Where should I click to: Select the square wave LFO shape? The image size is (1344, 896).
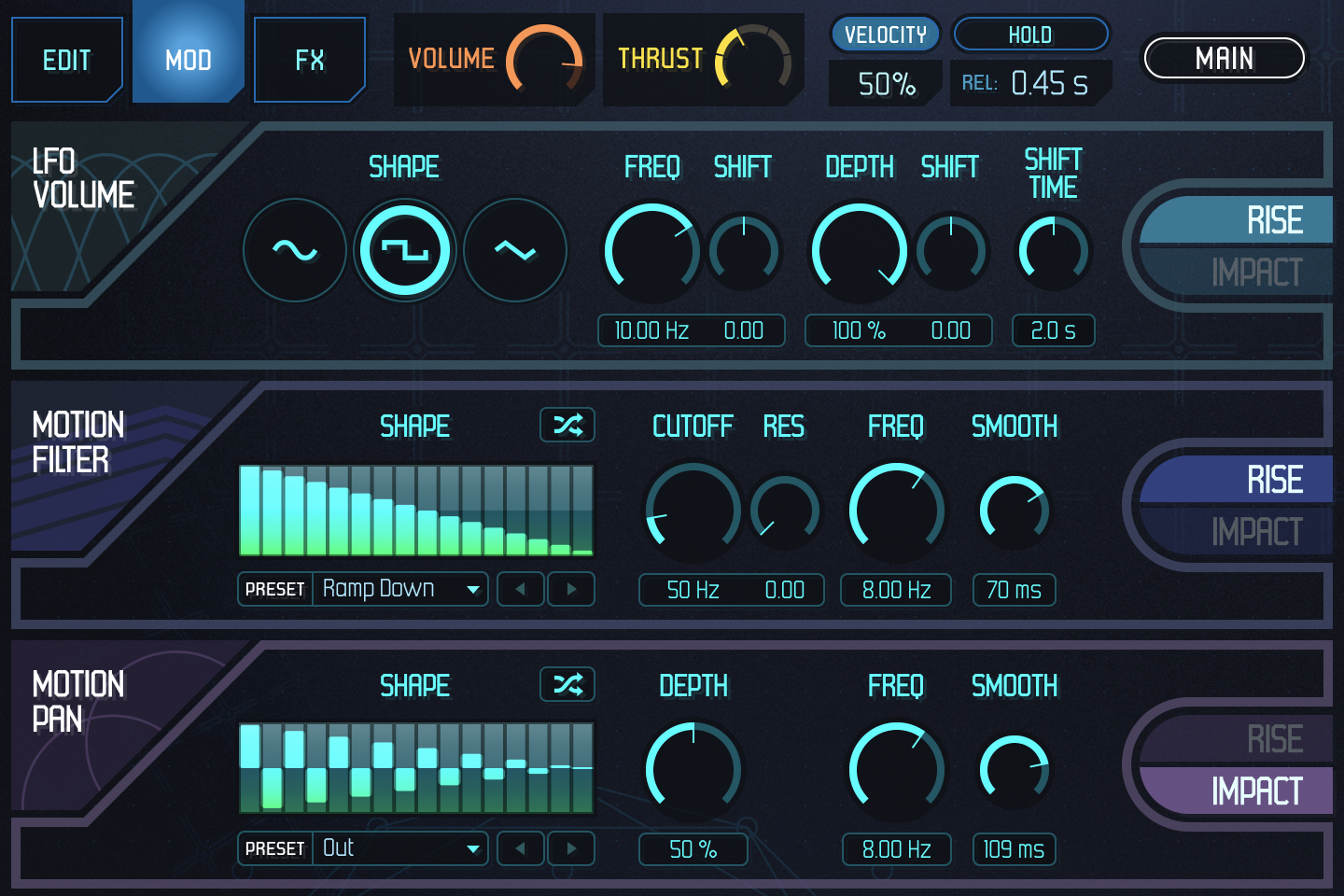click(405, 249)
